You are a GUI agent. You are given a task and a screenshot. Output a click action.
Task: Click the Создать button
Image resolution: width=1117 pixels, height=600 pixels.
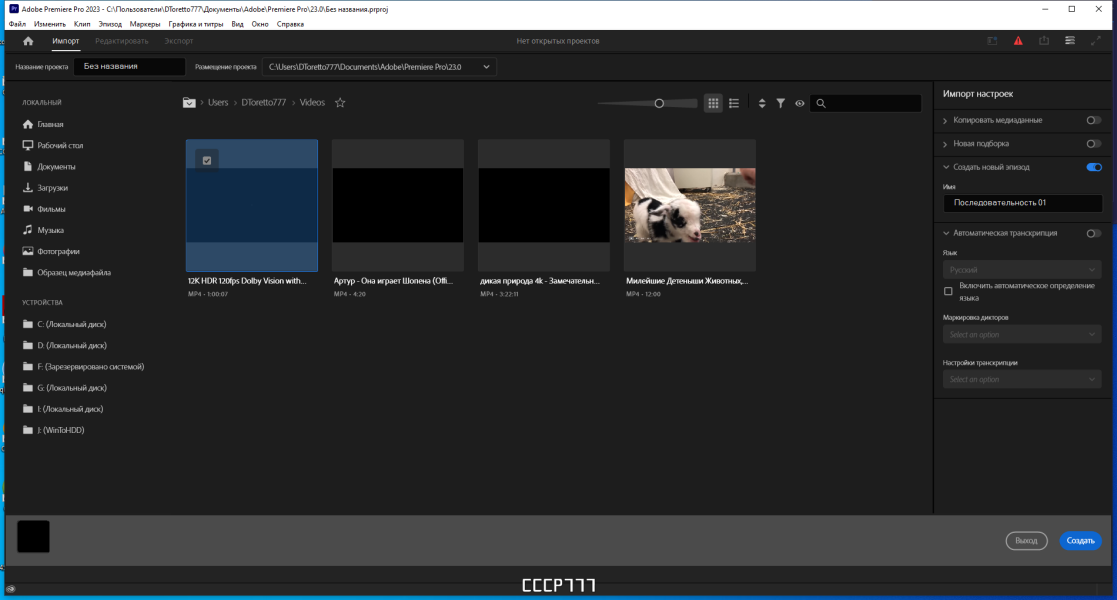click(1080, 541)
